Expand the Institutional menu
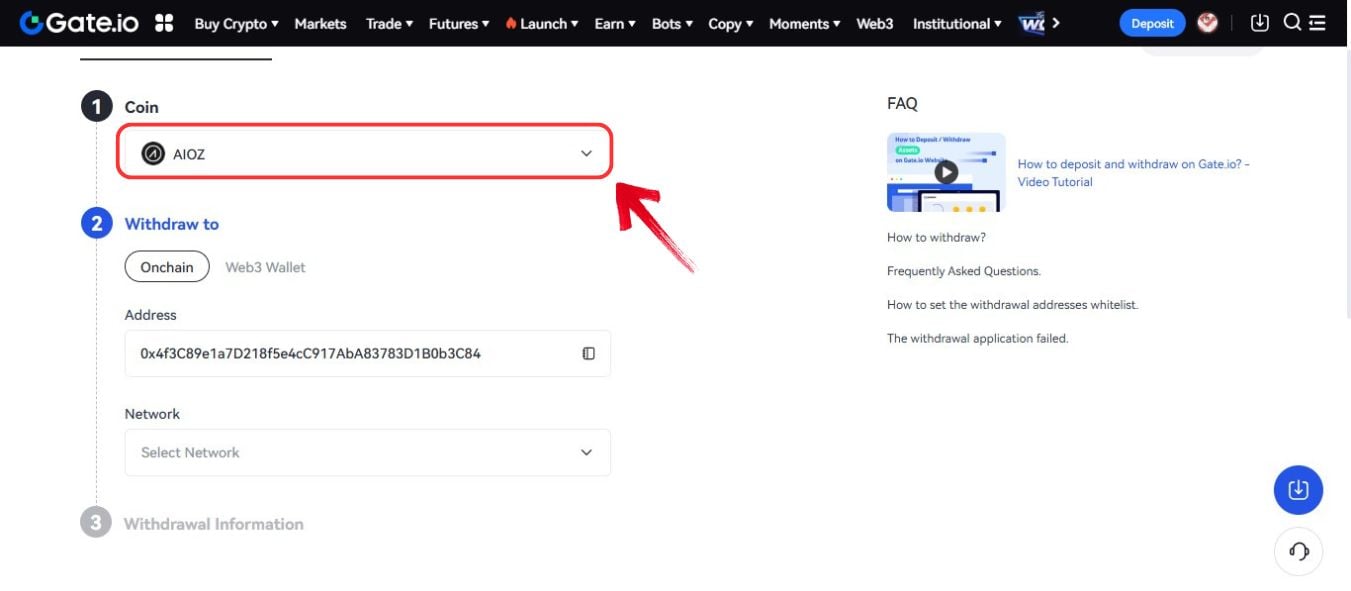Viewport: 1351px width, 591px height. coord(957,23)
